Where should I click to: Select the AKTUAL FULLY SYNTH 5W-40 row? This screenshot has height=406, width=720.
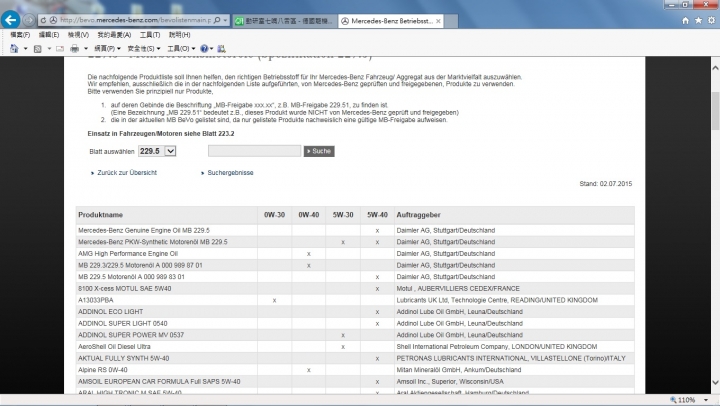click(355, 358)
